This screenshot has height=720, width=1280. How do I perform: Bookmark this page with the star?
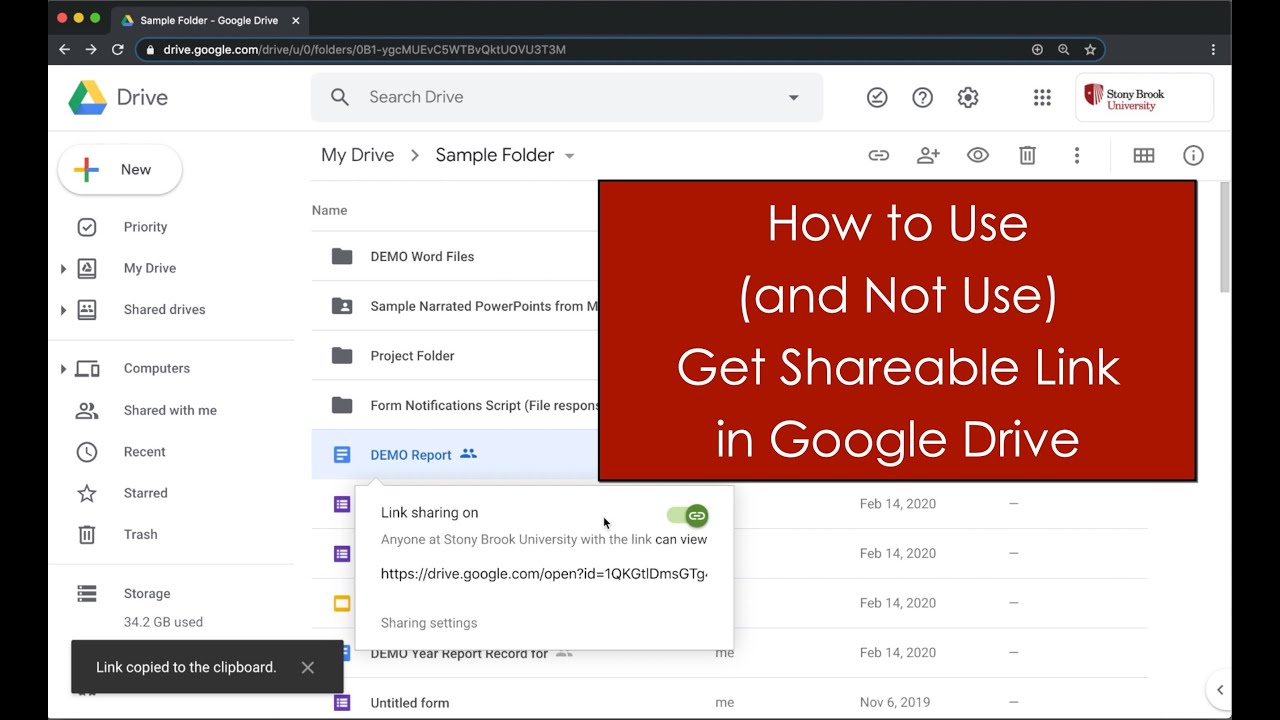(x=1090, y=49)
